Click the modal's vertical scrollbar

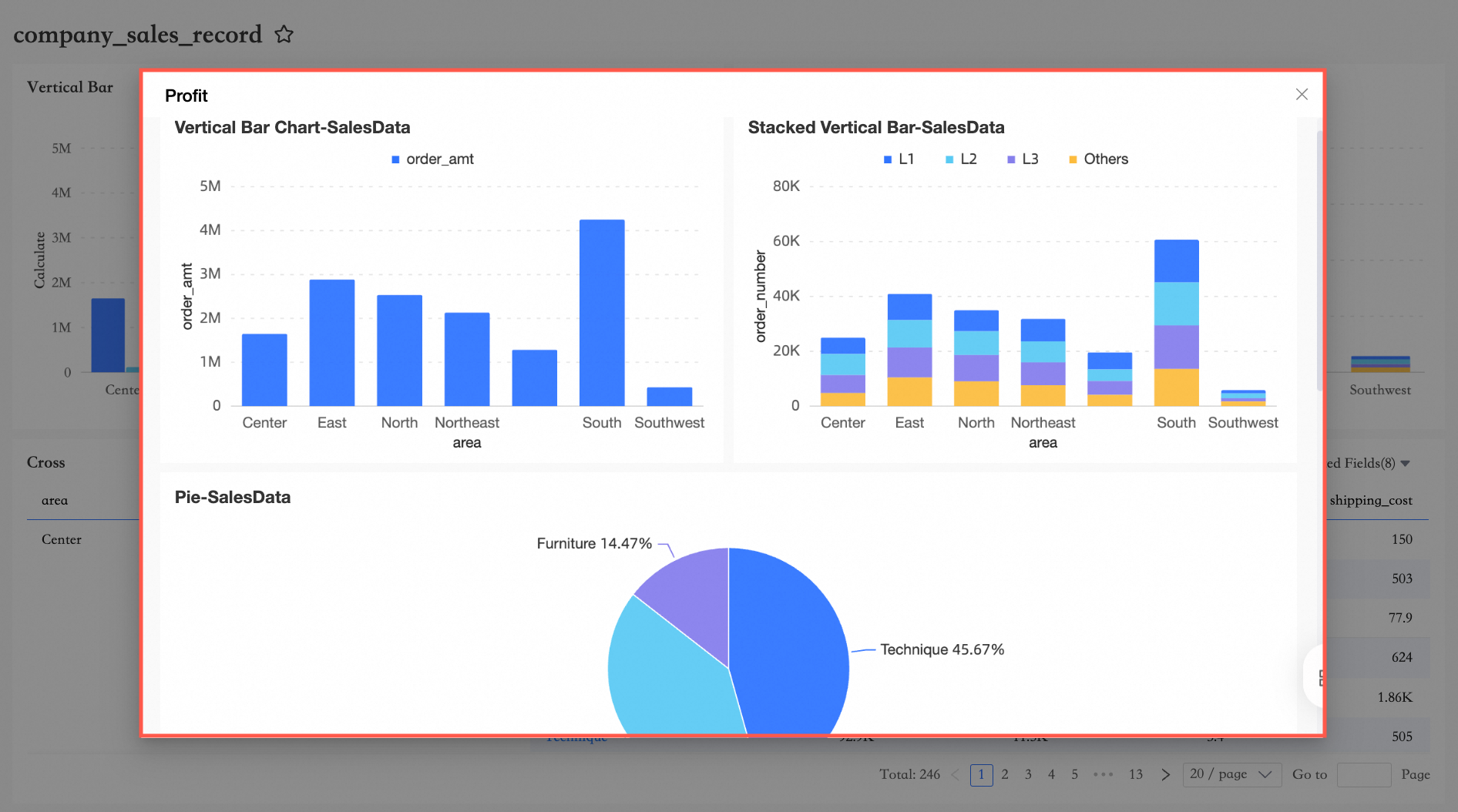[x=1319, y=261]
